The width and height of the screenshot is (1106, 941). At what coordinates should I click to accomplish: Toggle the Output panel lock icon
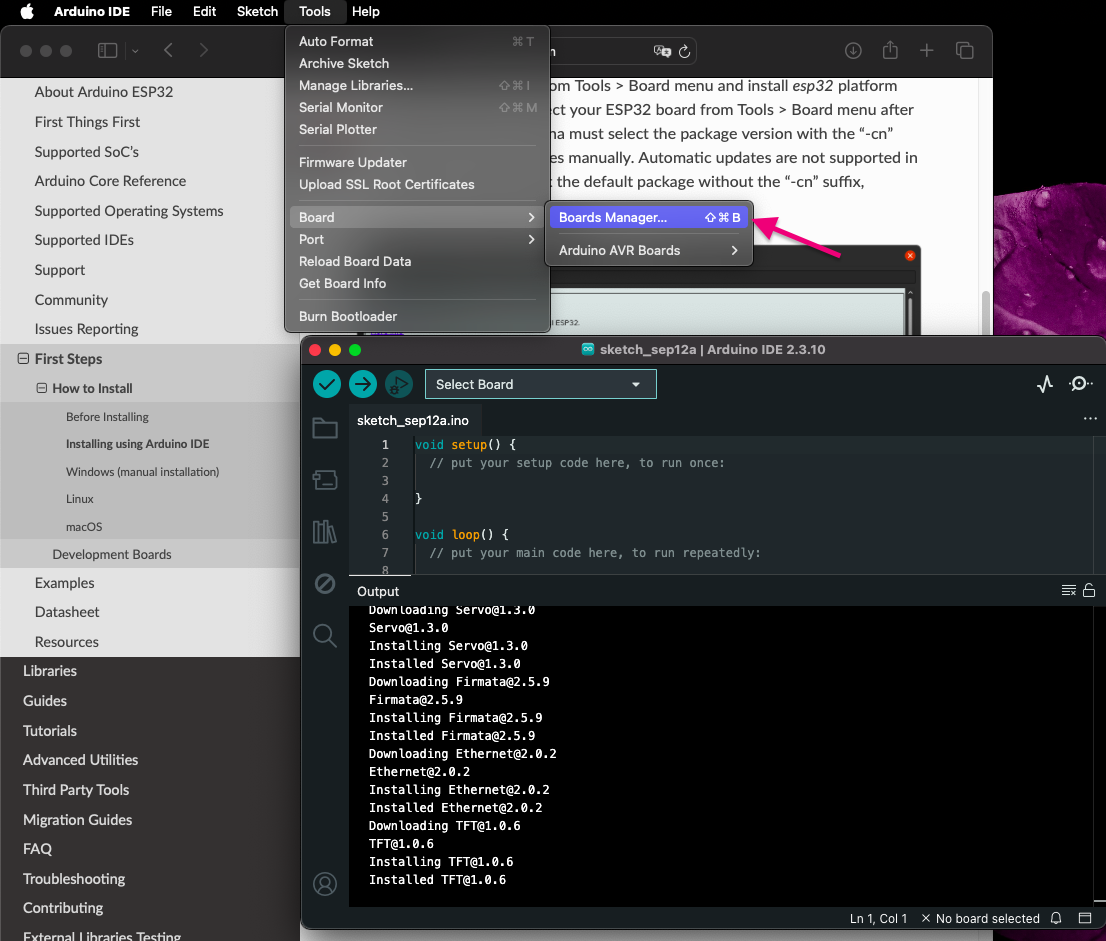(x=1089, y=590)
